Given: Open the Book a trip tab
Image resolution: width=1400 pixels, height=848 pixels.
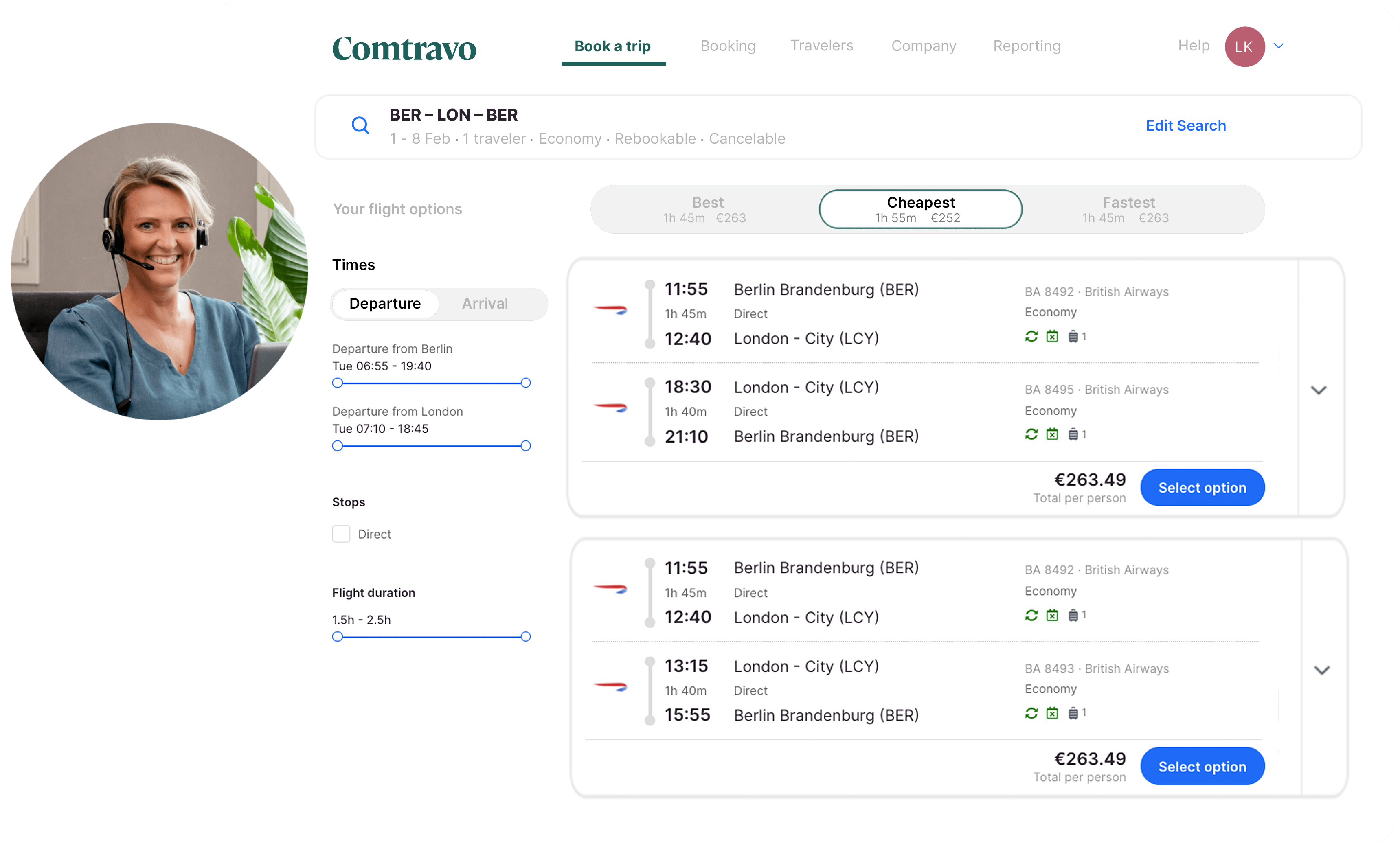Looking at the screenshot, I should (612, 46).
